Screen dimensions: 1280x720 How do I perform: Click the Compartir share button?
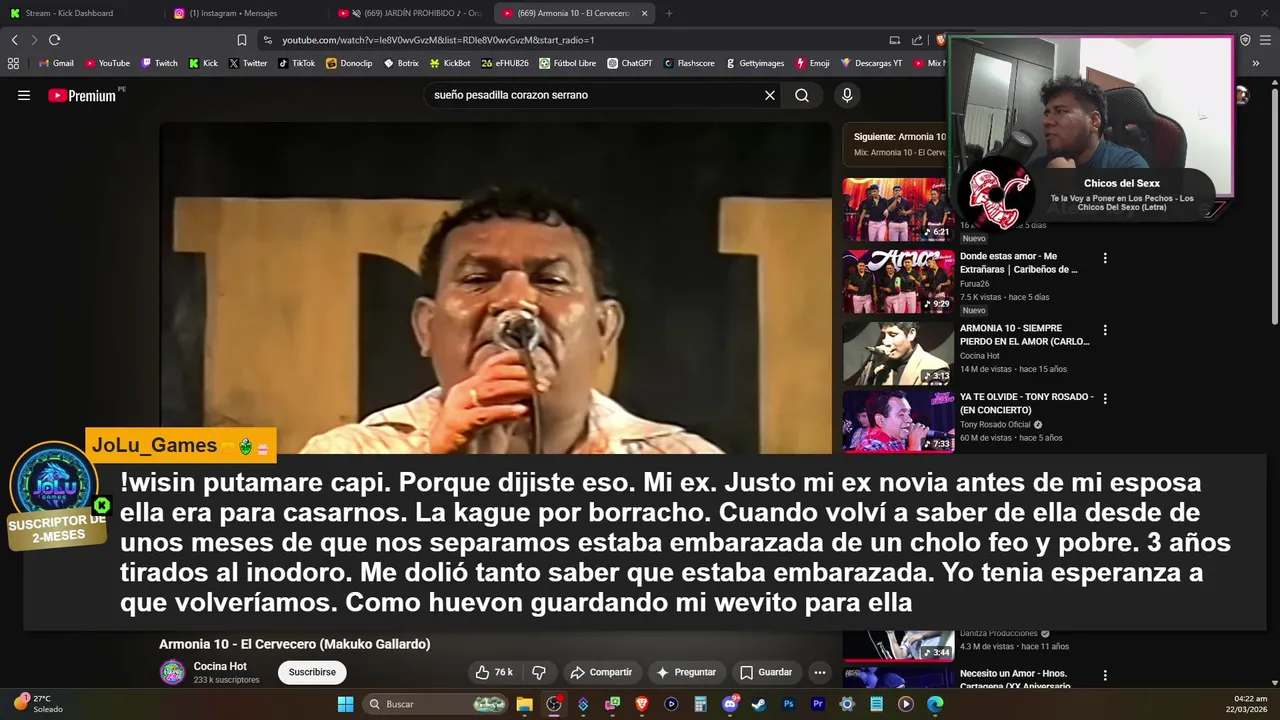click(601, 672)
